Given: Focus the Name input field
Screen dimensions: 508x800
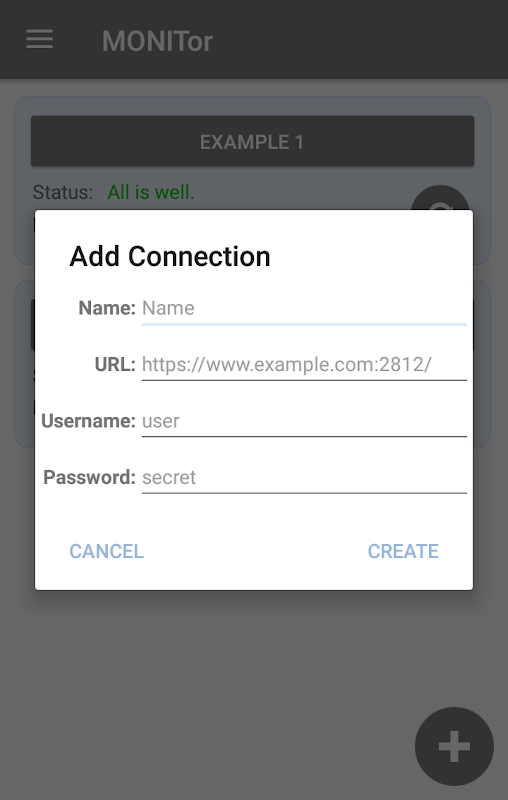Looking at the screenshot, I should [x=304, y=309].
